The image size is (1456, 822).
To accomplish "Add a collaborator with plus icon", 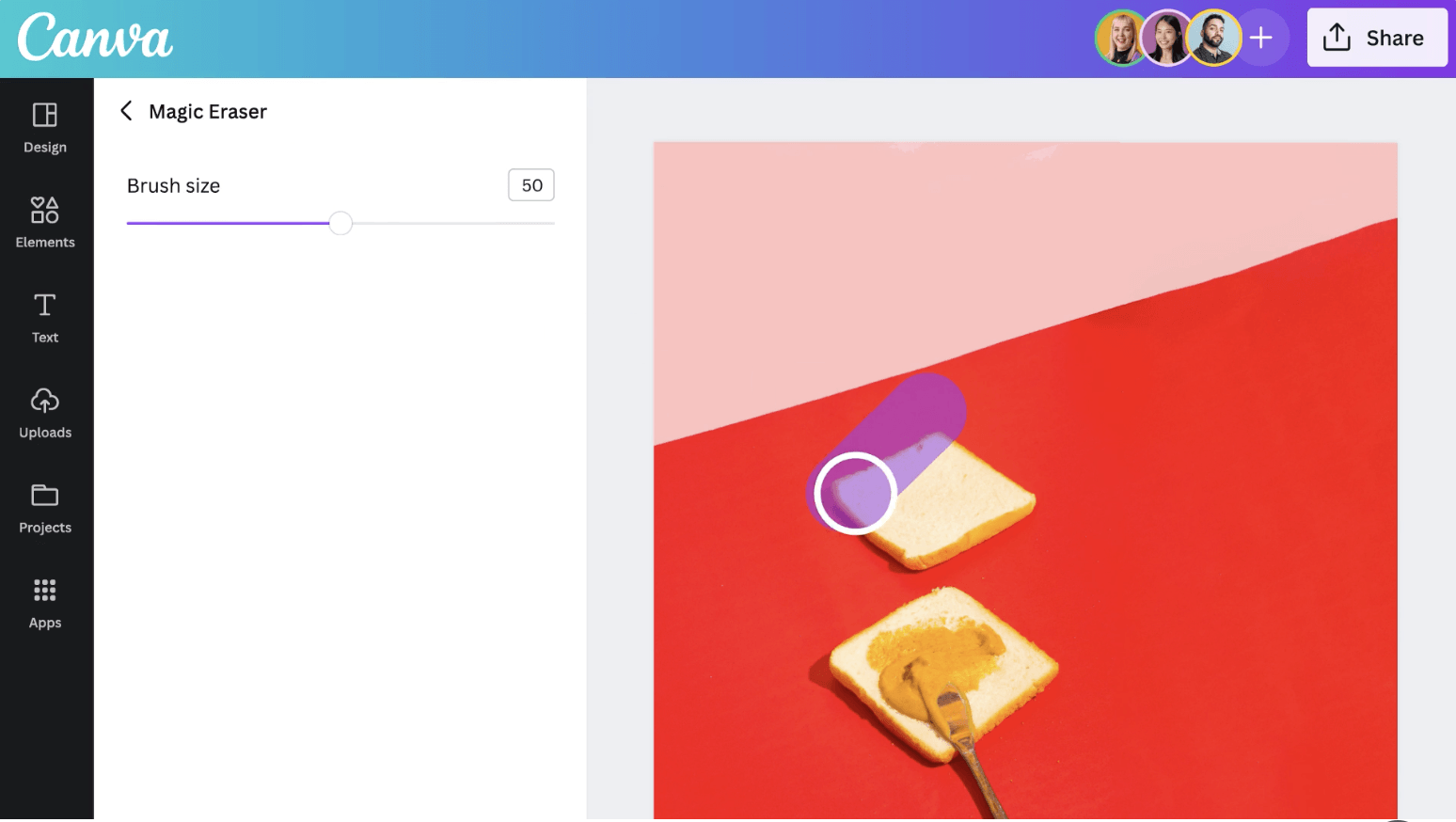I will [x=1261, y=38].
